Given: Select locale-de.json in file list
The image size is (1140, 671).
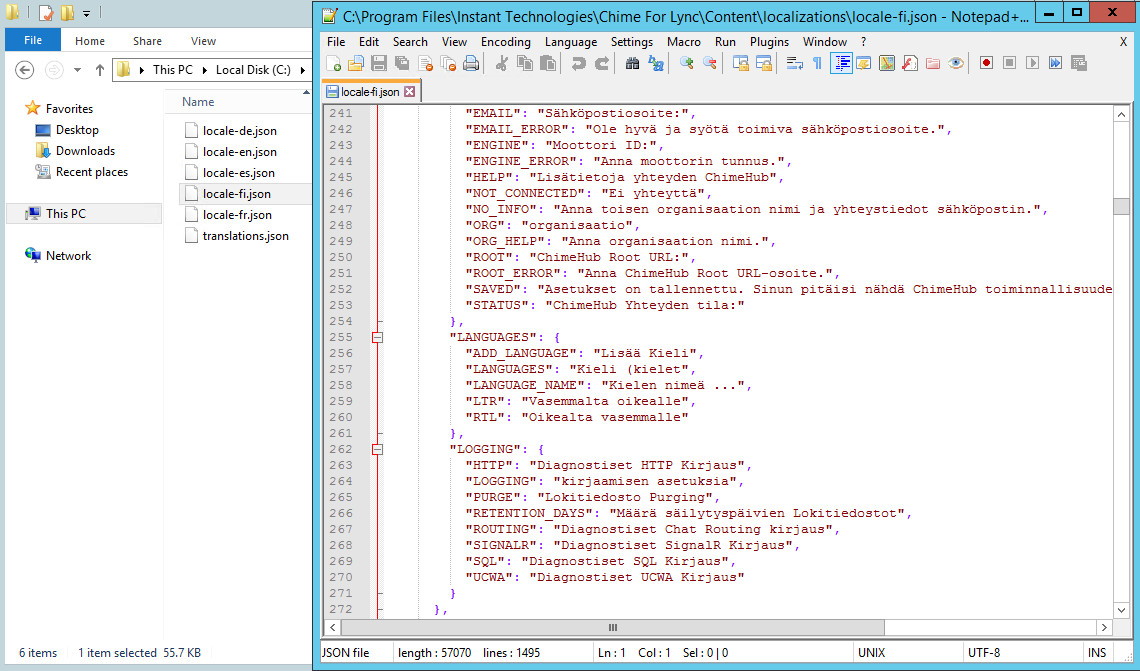Looking at the screenshot, I should (x=239, y=131).
